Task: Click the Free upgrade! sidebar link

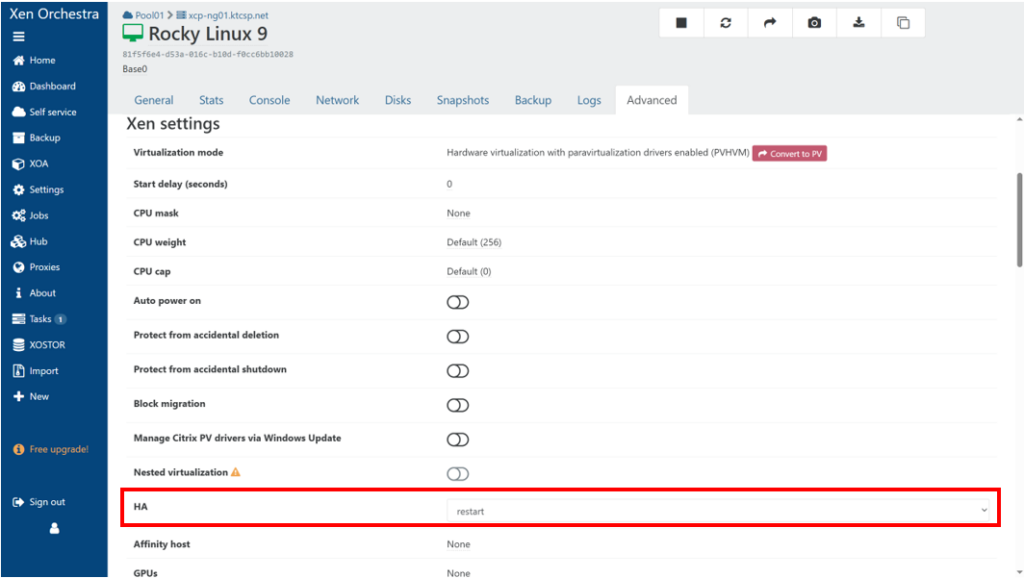Action: 58,449
